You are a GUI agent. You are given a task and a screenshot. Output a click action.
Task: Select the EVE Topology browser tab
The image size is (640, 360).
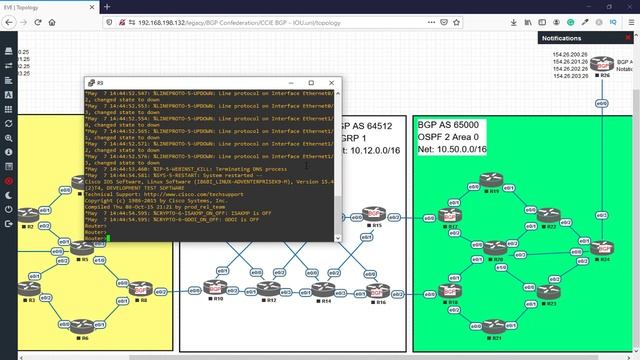[x=49, y=7]
